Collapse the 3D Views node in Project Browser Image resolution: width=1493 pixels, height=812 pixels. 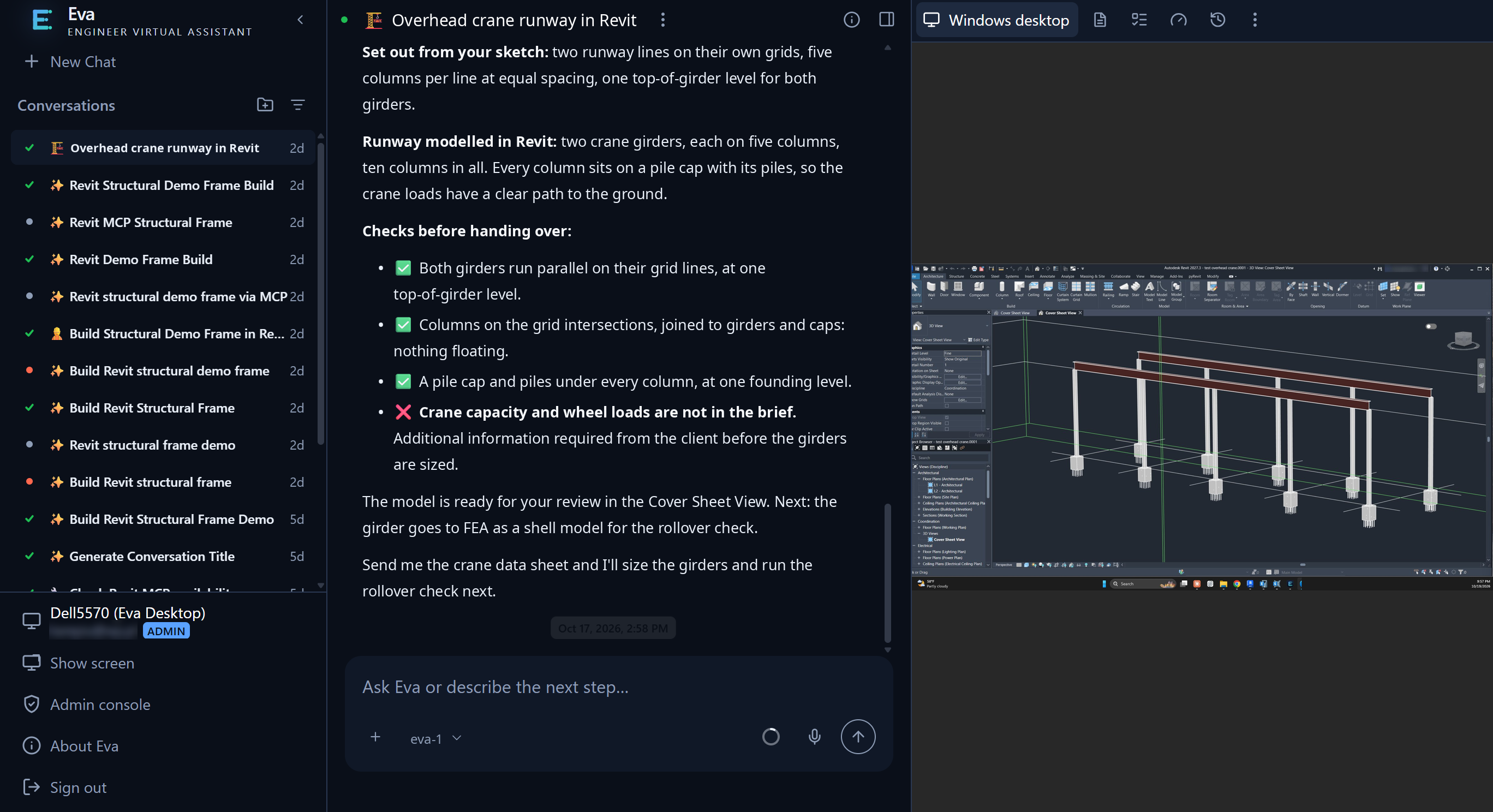click(918, 533)
